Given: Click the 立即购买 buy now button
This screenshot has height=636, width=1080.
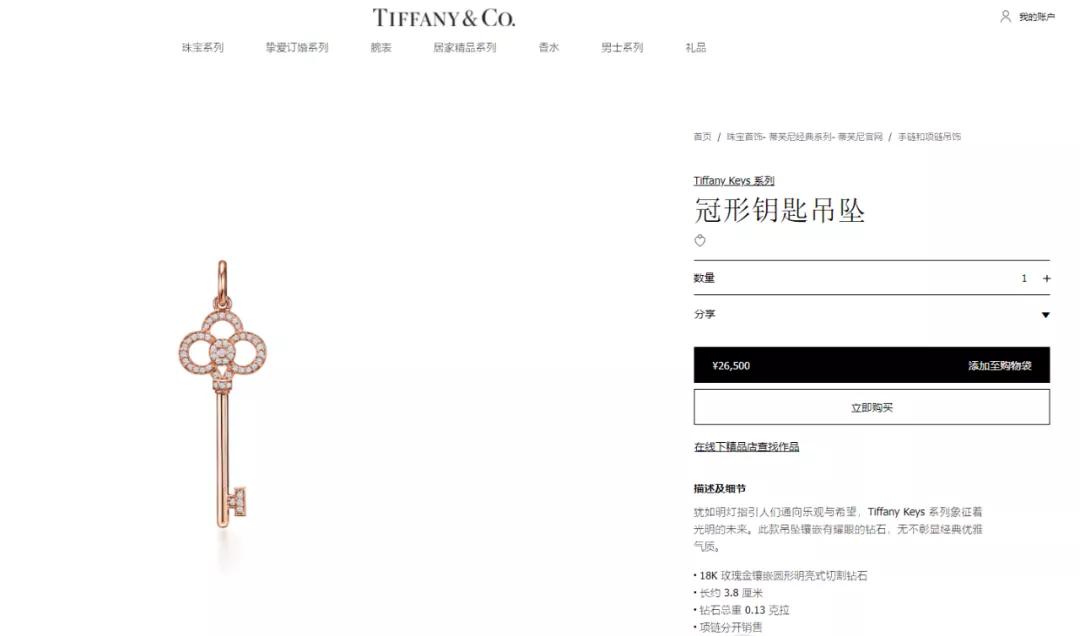Looking at the screenshot, I should 871,407.
